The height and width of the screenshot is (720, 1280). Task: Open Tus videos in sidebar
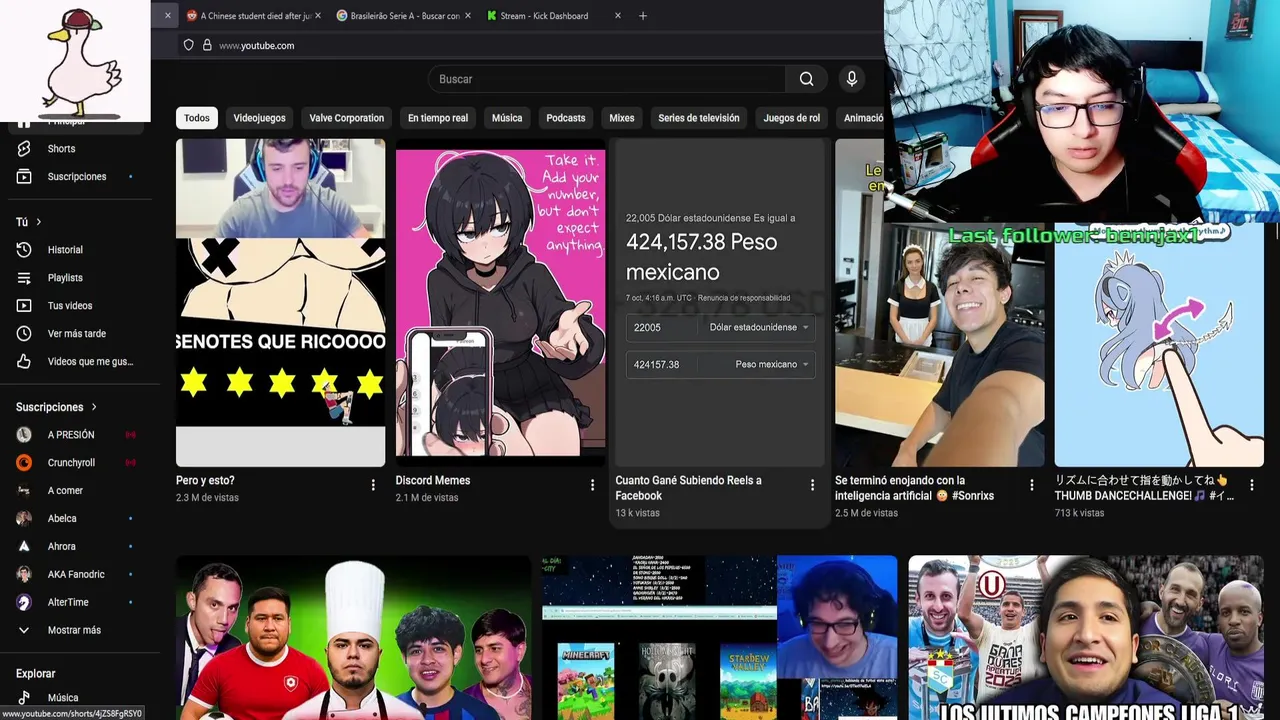[x=69, y=306]
